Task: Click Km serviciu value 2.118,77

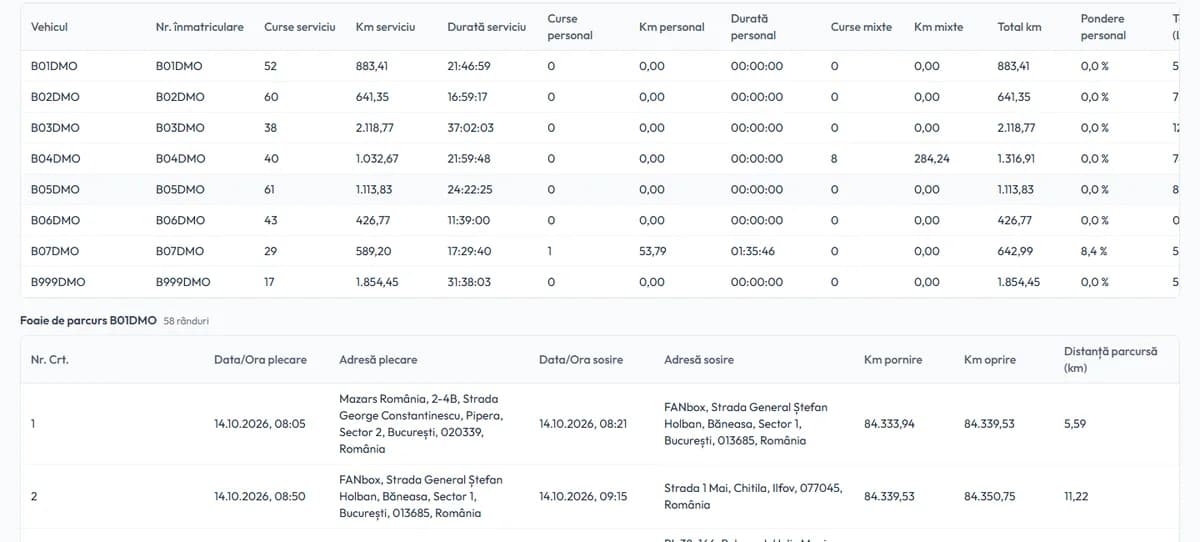Action: (377, 128)
